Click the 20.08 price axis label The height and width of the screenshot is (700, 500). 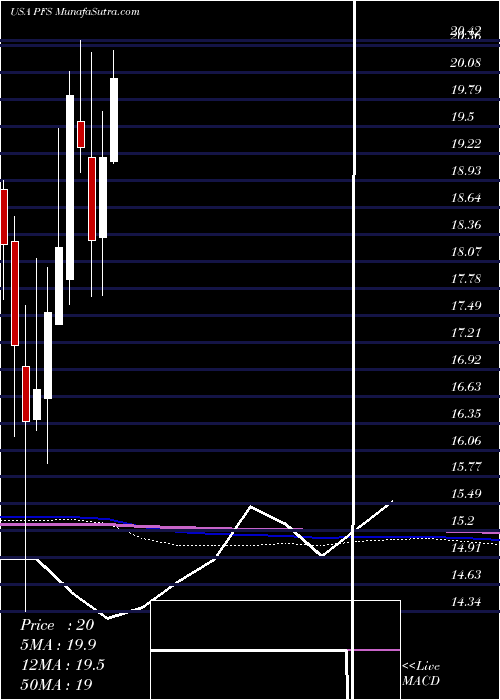tap(466, 62)
